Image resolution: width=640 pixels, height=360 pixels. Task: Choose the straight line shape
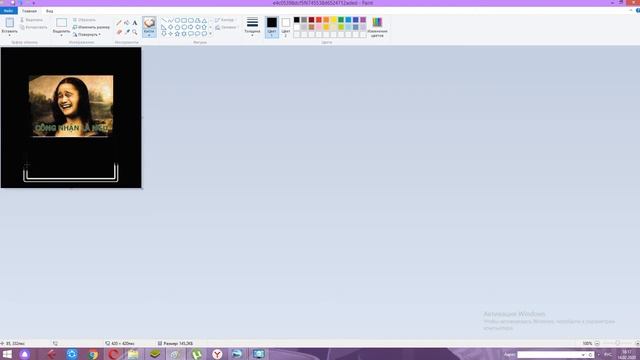(x=164, y=20)
